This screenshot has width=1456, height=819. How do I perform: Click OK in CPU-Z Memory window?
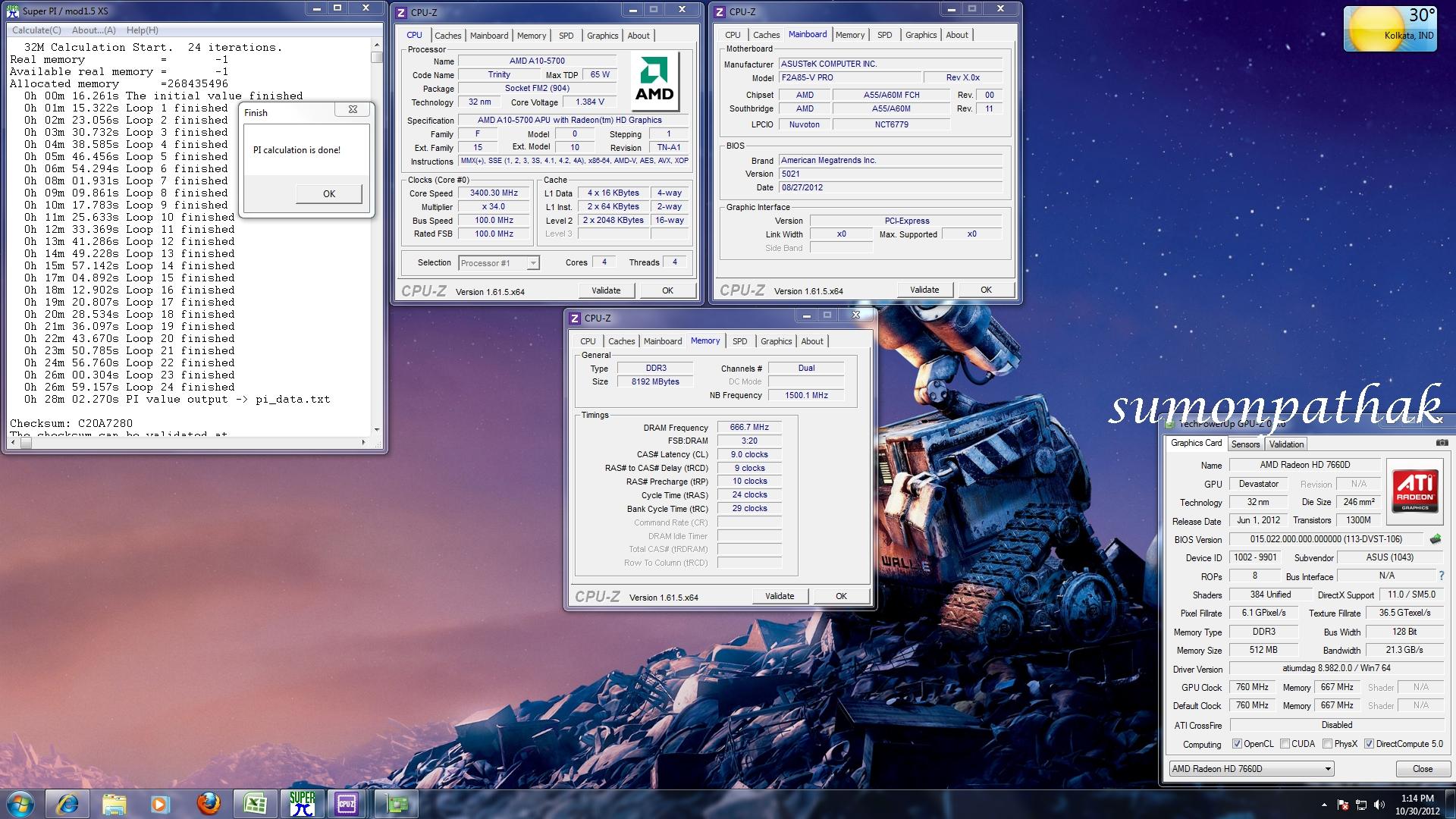pos(841,596)
